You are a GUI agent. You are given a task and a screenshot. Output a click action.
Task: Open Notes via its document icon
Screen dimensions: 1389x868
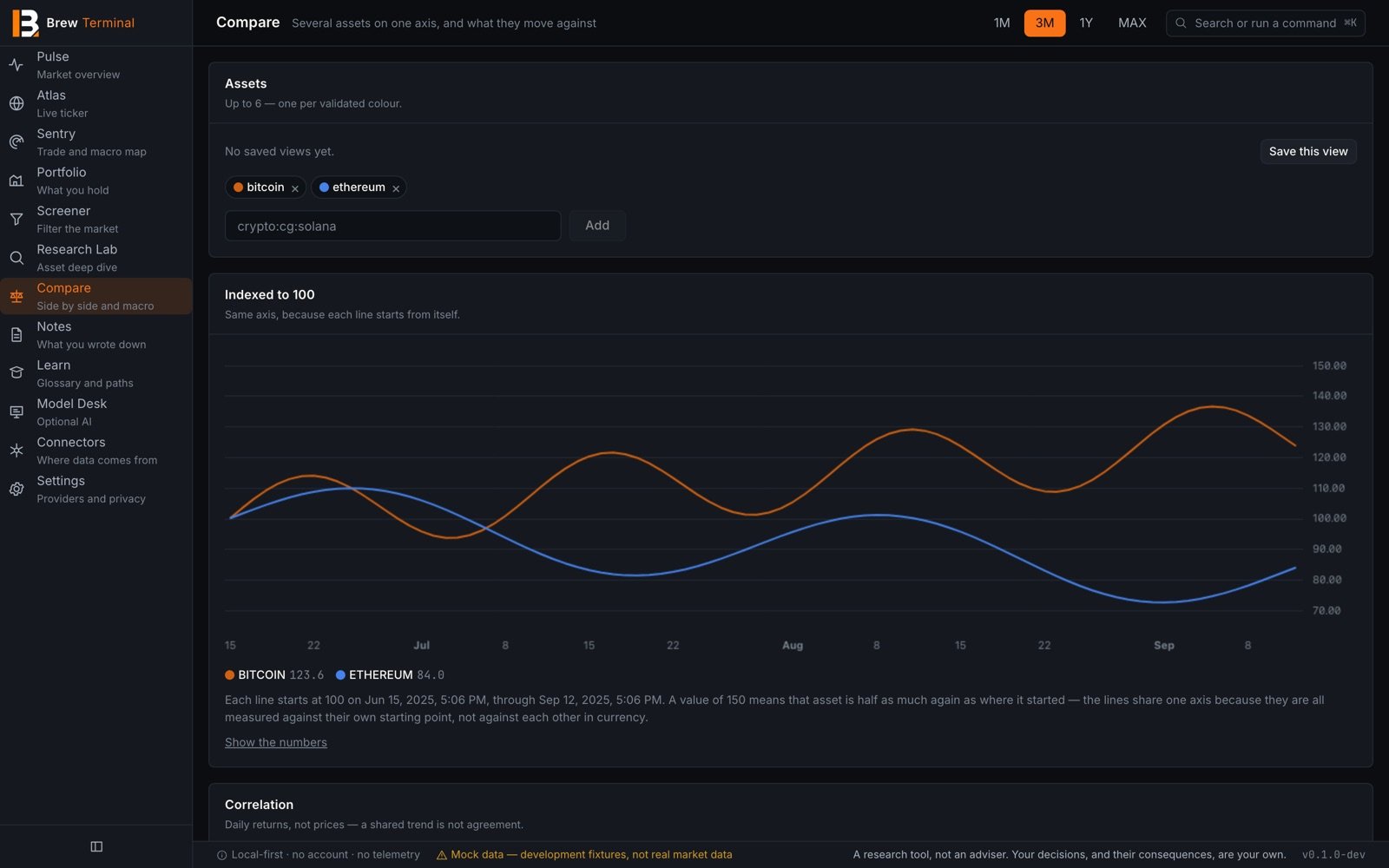16,335
